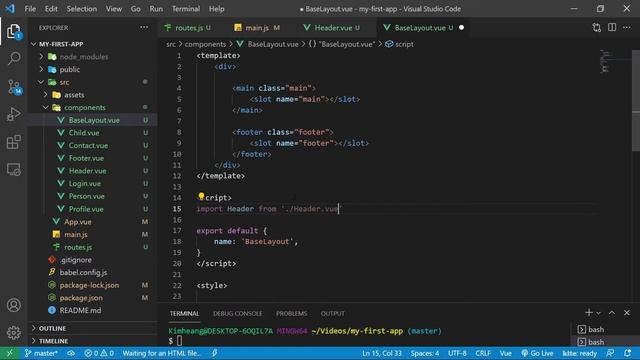640x360 pixels.
Task: Click the compare changes editor icon
Action: (597, 27)
